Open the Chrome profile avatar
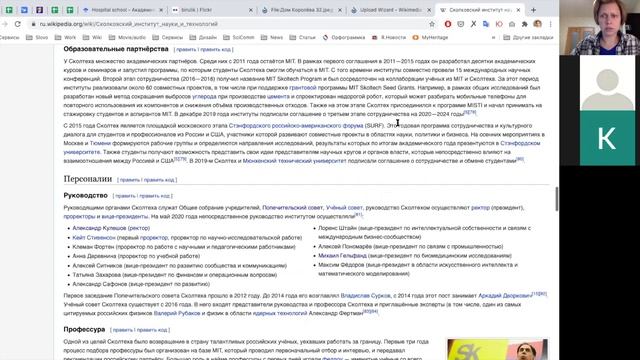The image size is (640, 360). click(x=538, y=24)
